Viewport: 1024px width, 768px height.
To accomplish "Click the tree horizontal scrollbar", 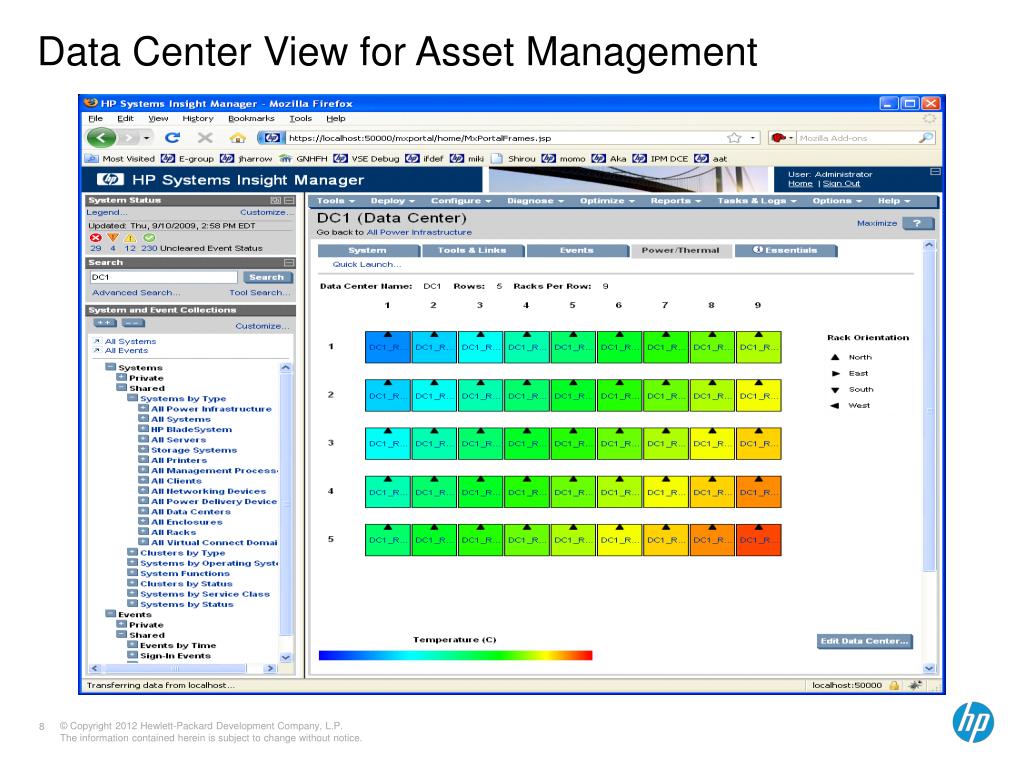I will pyautogui.click(x=183, y=668).
